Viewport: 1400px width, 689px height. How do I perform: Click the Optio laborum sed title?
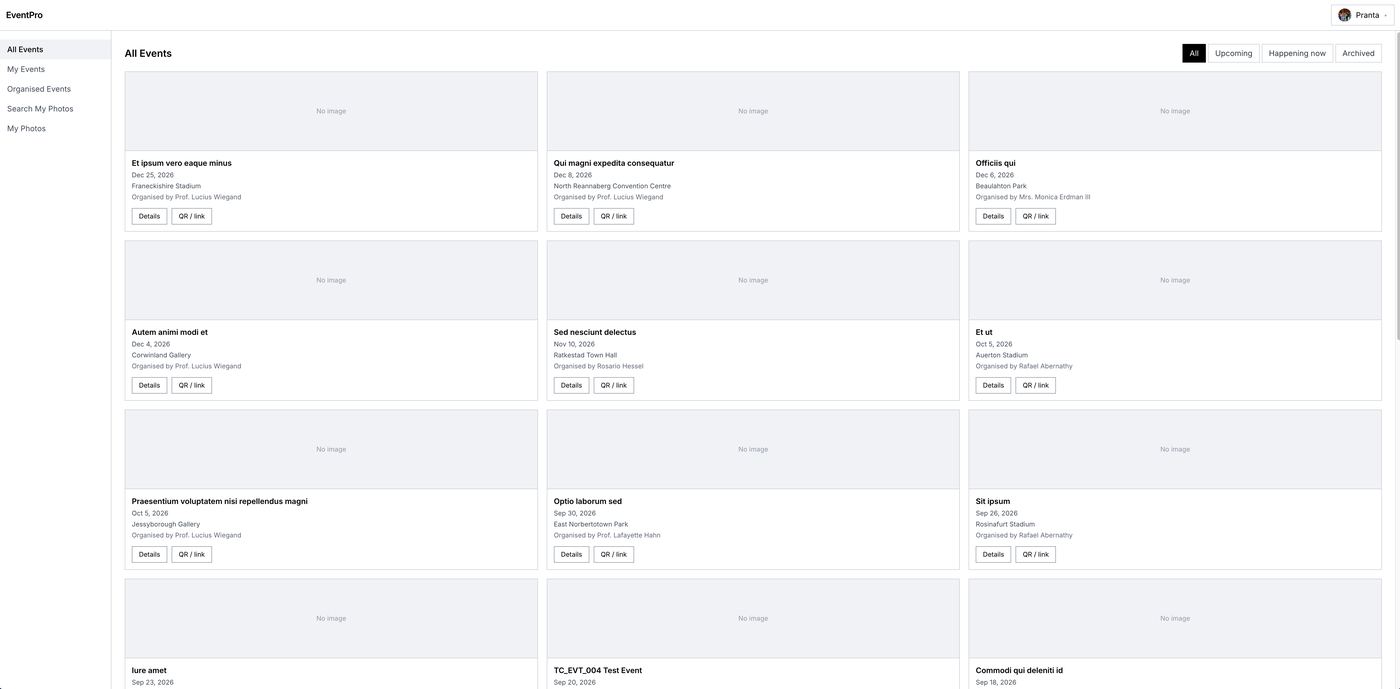[x=588, y=501]
